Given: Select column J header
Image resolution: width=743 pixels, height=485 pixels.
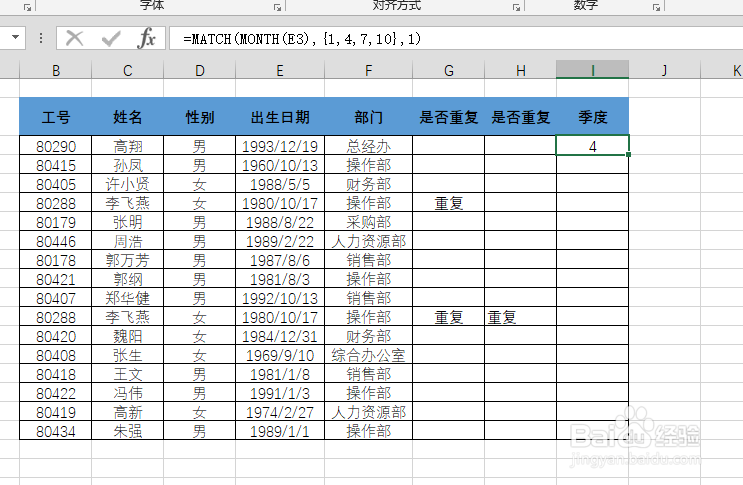Looking at the screenshot, I should pyautogui.click(x=665, y=70).
